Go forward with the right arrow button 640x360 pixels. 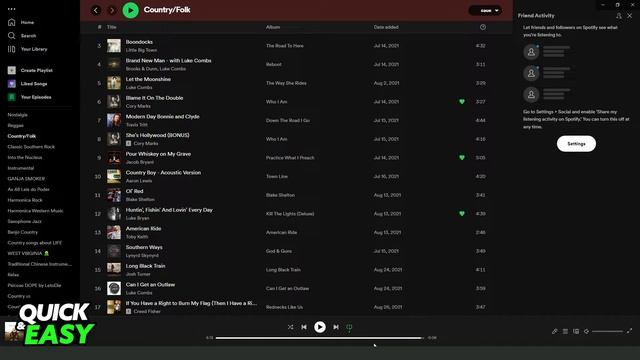112,10
